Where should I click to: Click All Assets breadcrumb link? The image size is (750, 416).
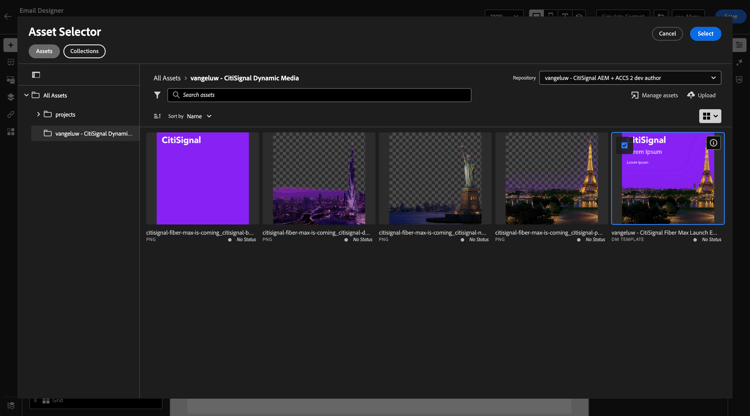[167, 78]
